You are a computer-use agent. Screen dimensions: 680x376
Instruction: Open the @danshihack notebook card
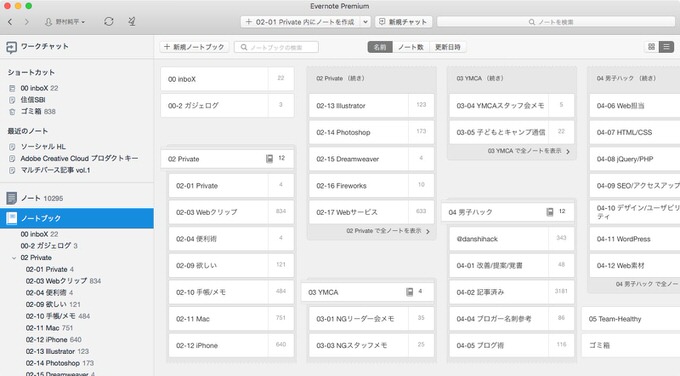[512, 239]
